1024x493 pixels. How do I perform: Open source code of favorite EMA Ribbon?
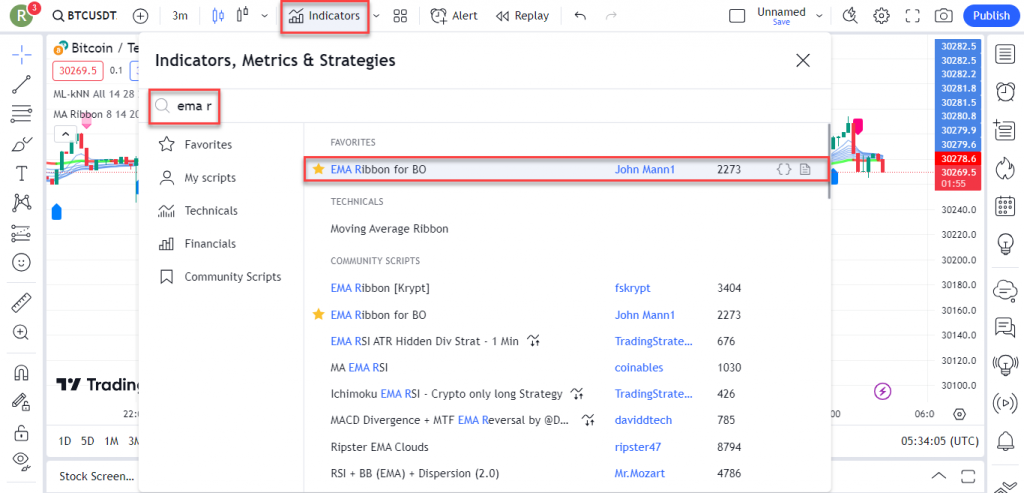point(784,170)
